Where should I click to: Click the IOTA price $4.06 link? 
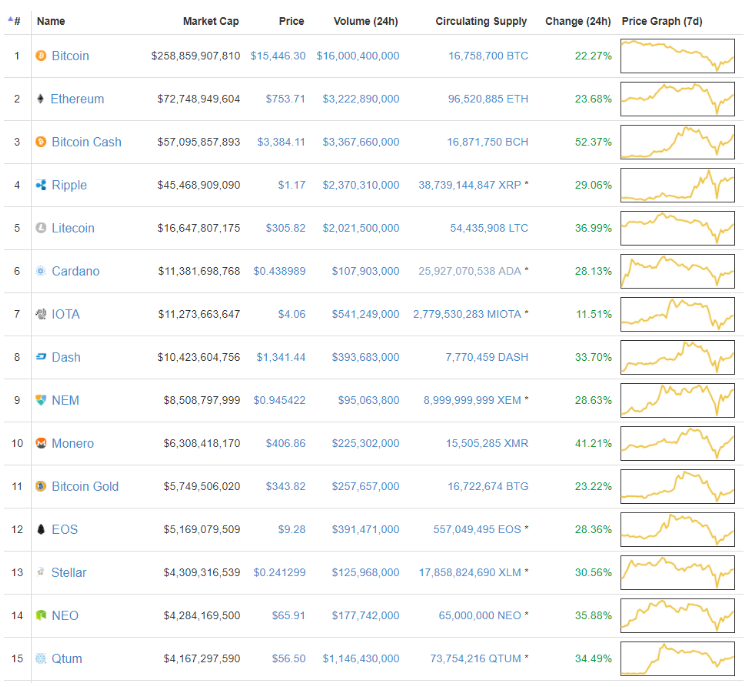(291, 314)
